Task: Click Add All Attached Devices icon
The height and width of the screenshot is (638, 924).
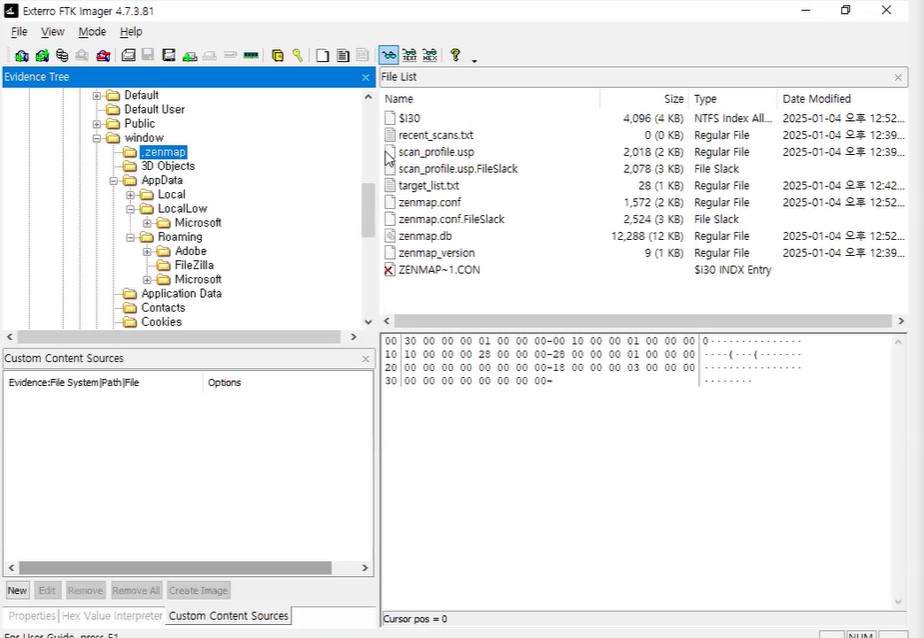Action: [42, 55]
